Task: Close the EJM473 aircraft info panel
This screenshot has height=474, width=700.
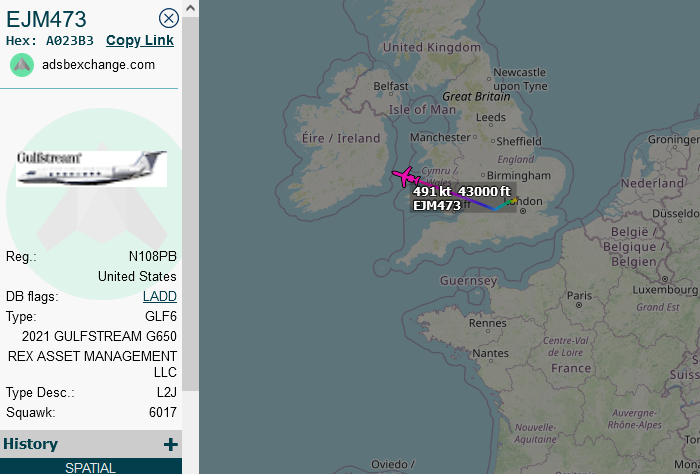Action: pyautogui.click(x=169, y=18)
